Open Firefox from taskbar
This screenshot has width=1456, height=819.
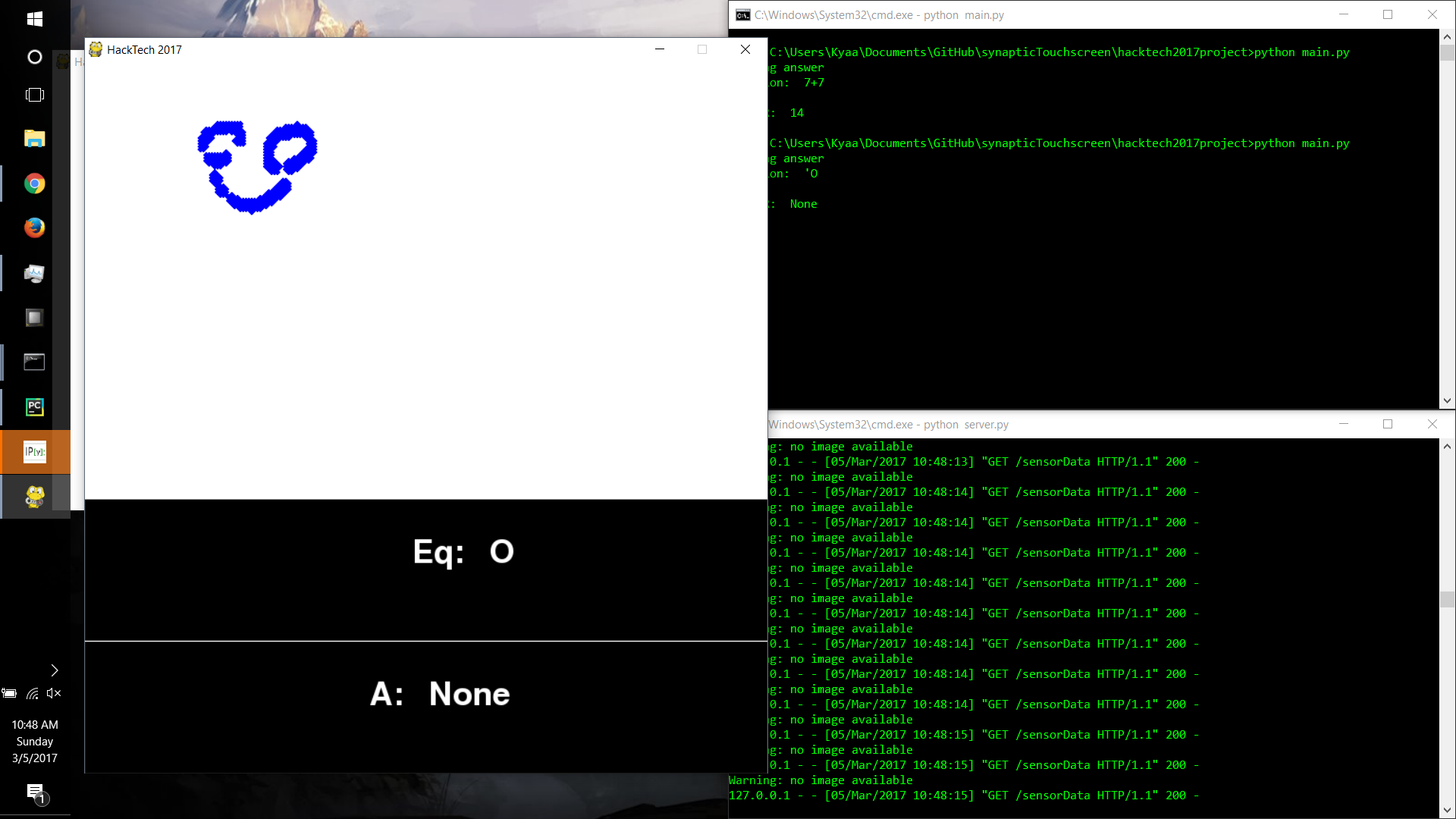(x=35, y=227)
